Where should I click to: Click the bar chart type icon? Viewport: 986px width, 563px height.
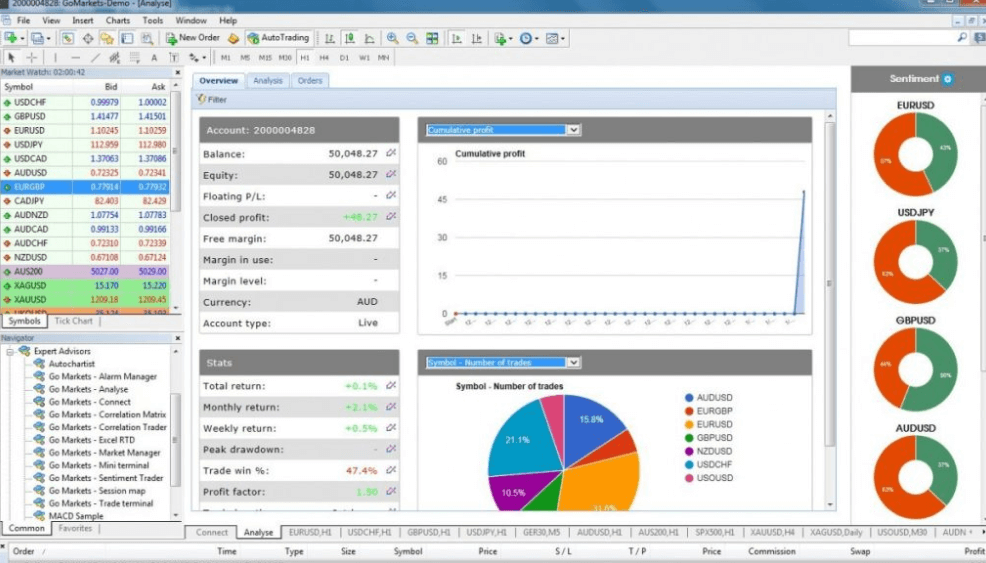(330, 38)
